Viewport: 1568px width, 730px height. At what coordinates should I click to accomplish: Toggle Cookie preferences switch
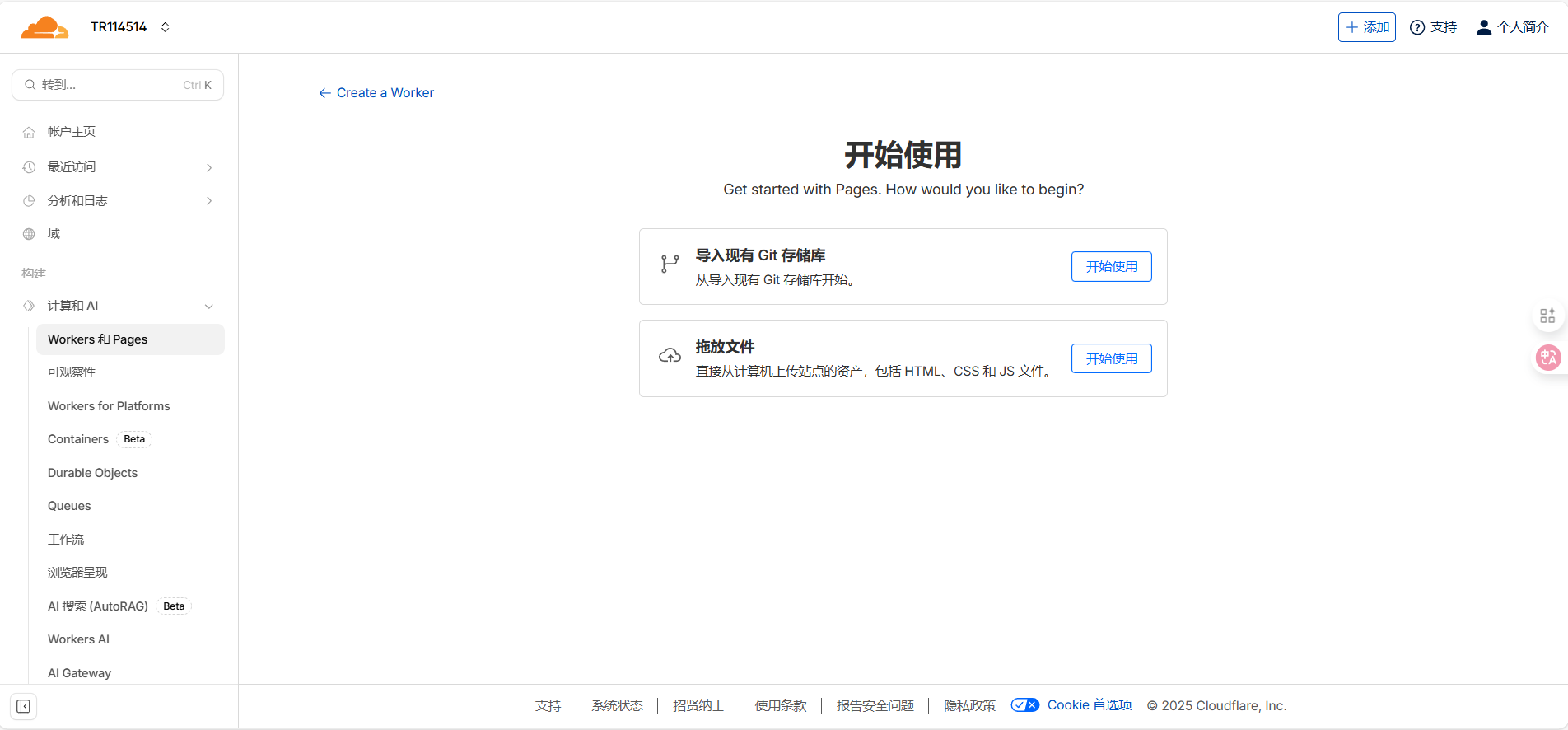click(x=1024, y=705)
